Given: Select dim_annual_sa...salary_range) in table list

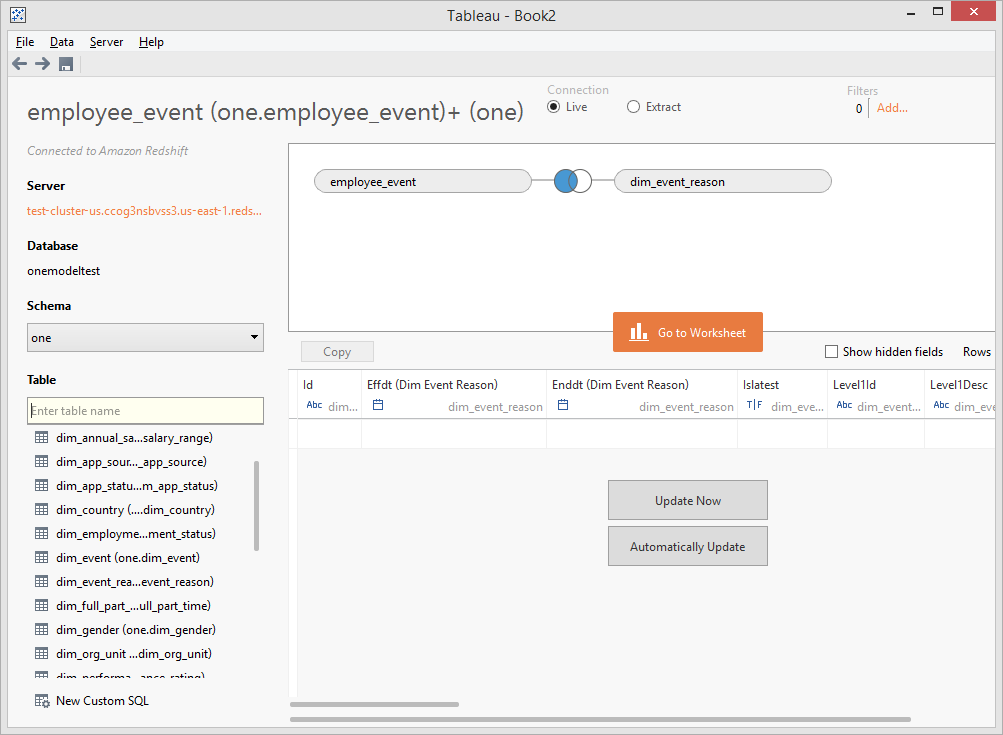Looking at the screenshot, I should (x=134, y=438).
